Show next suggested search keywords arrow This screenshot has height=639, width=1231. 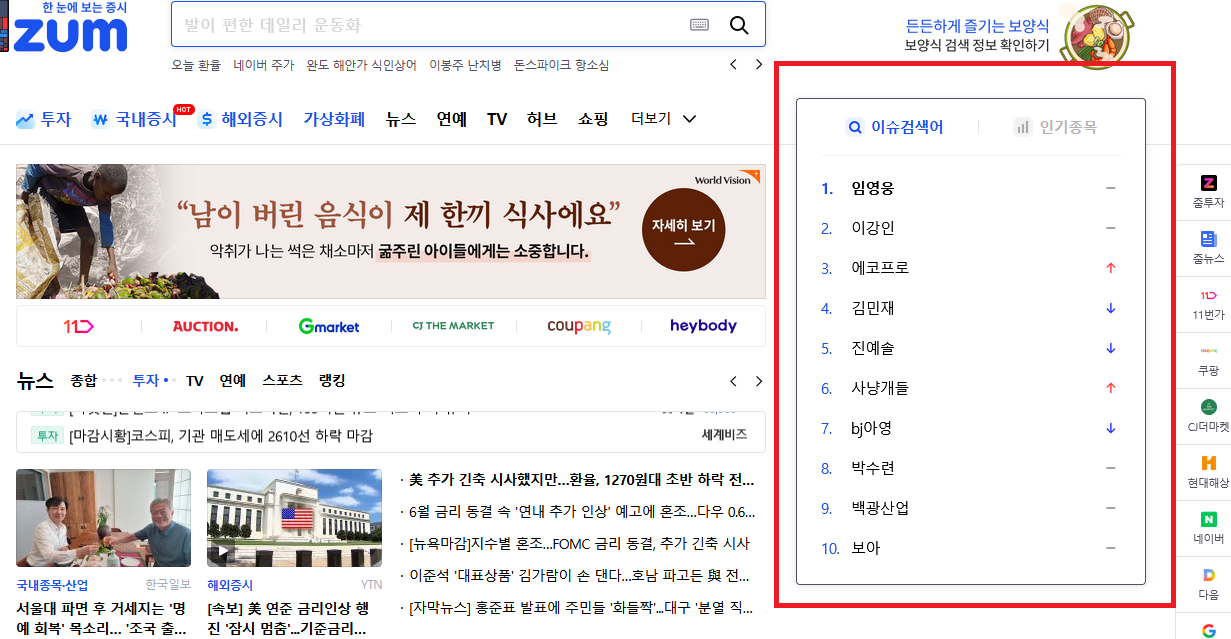click(x=758, y=65)
